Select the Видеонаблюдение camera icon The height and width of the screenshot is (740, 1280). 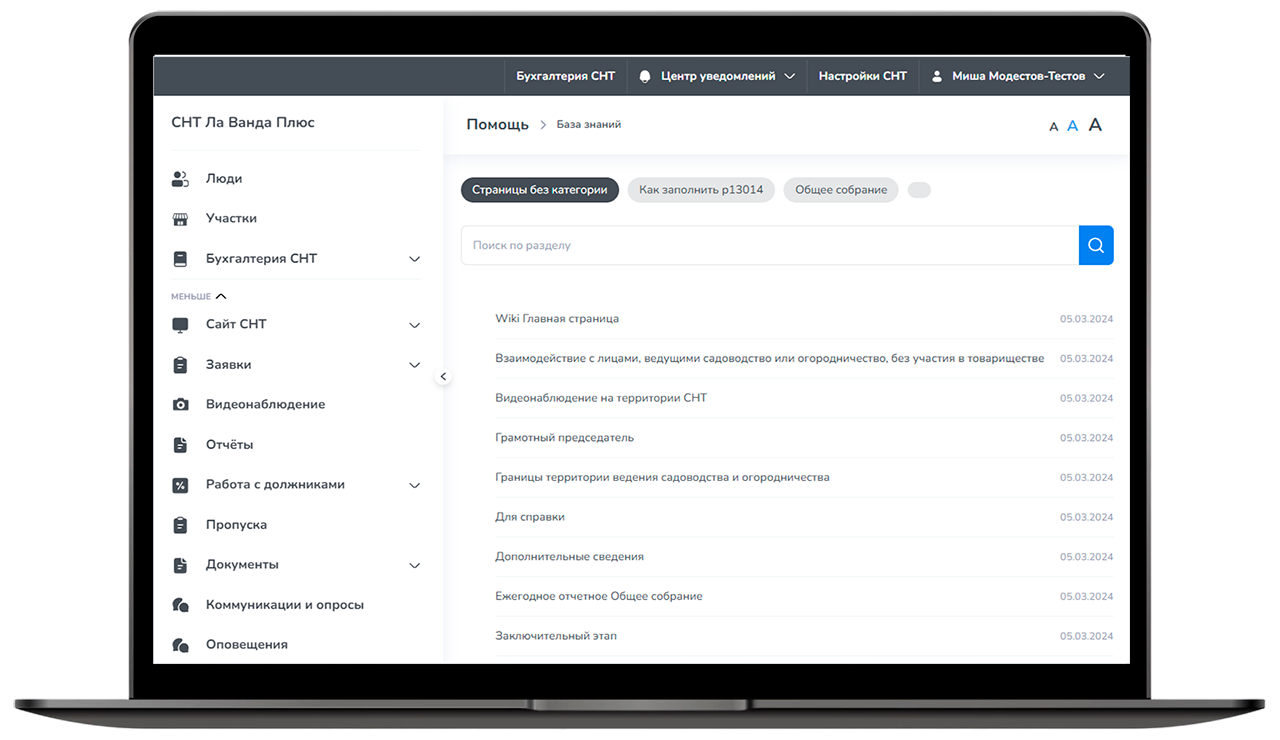click(x=180, y=405)
